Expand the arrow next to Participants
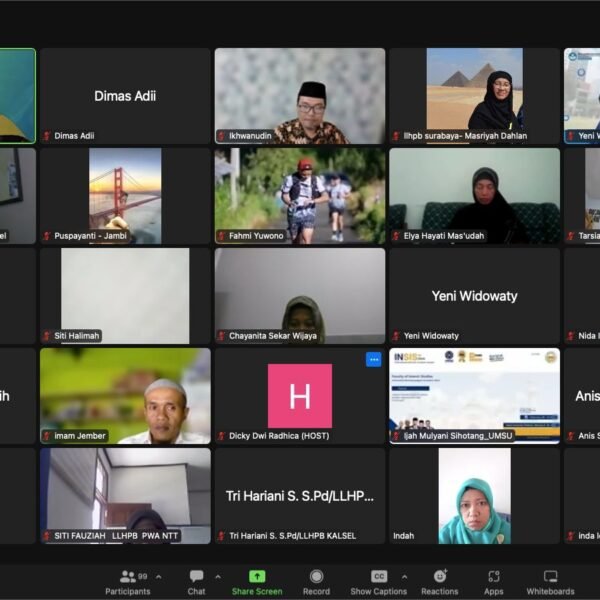Viewport: 600px width, 600px height. coord(158,576)
